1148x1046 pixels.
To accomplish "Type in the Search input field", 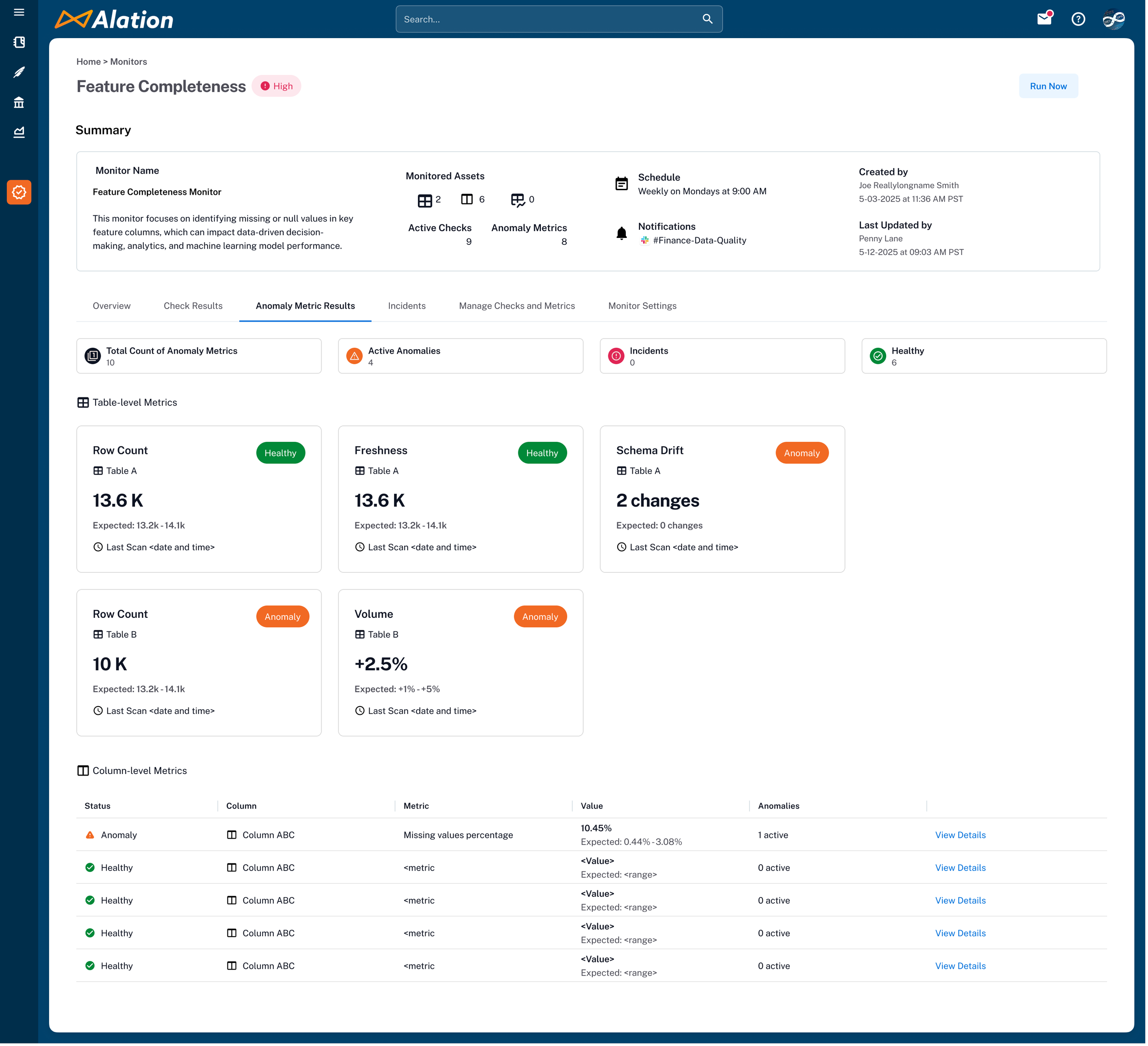I will tap(546, 19).
